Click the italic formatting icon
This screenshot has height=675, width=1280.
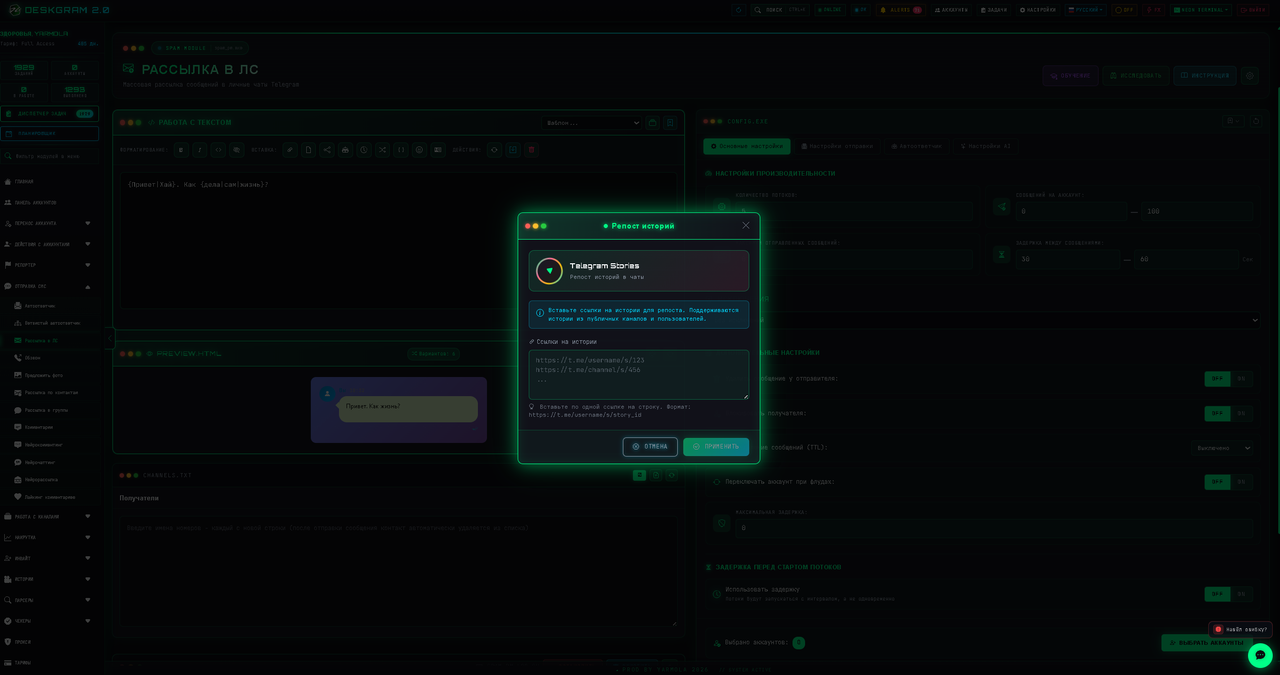[200, 150]
